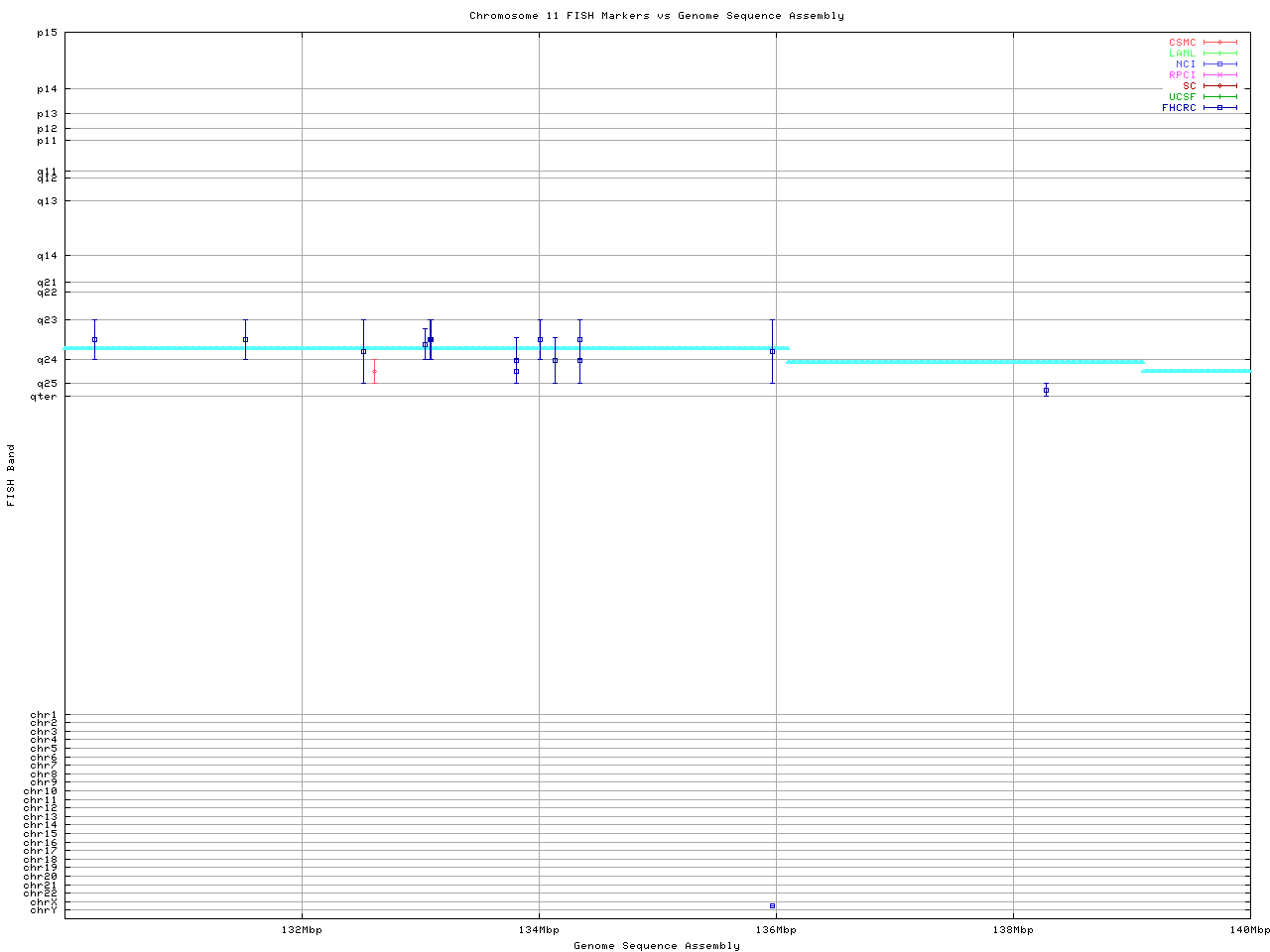1270x952 pixels.
Task: Click the qter band label
Action: coord(45,397)
